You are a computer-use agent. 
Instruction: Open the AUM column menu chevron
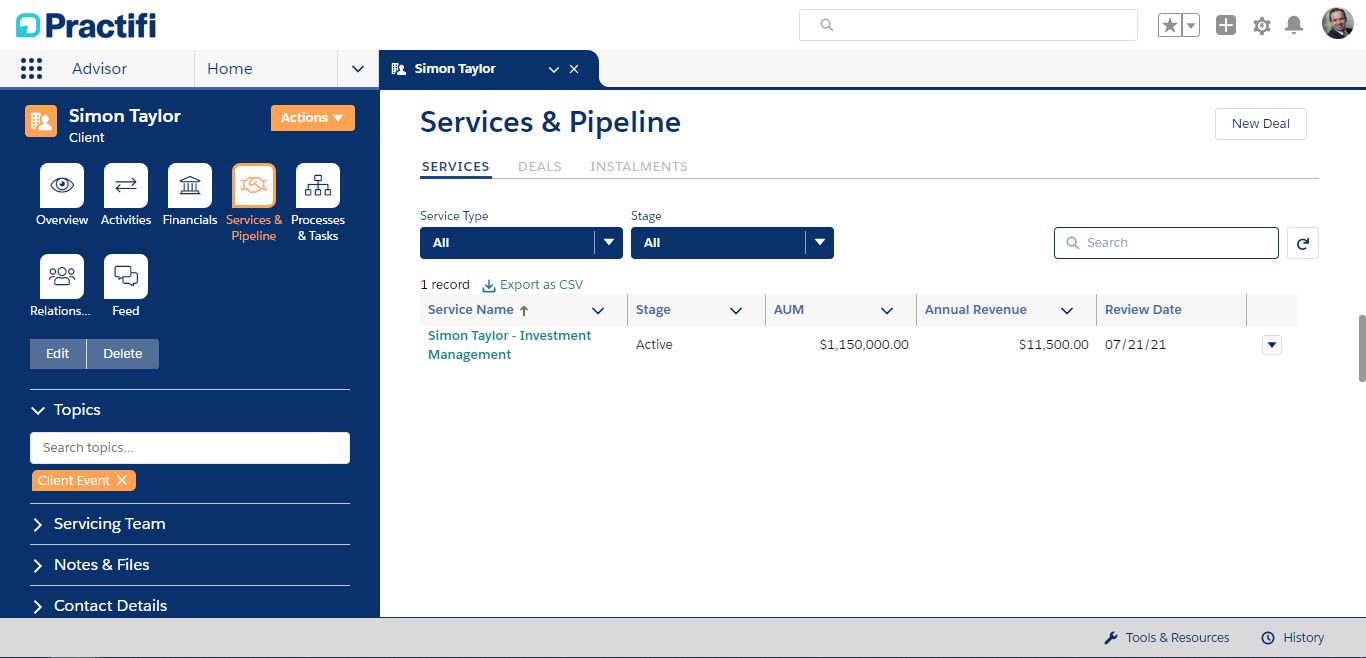[887, 311]
